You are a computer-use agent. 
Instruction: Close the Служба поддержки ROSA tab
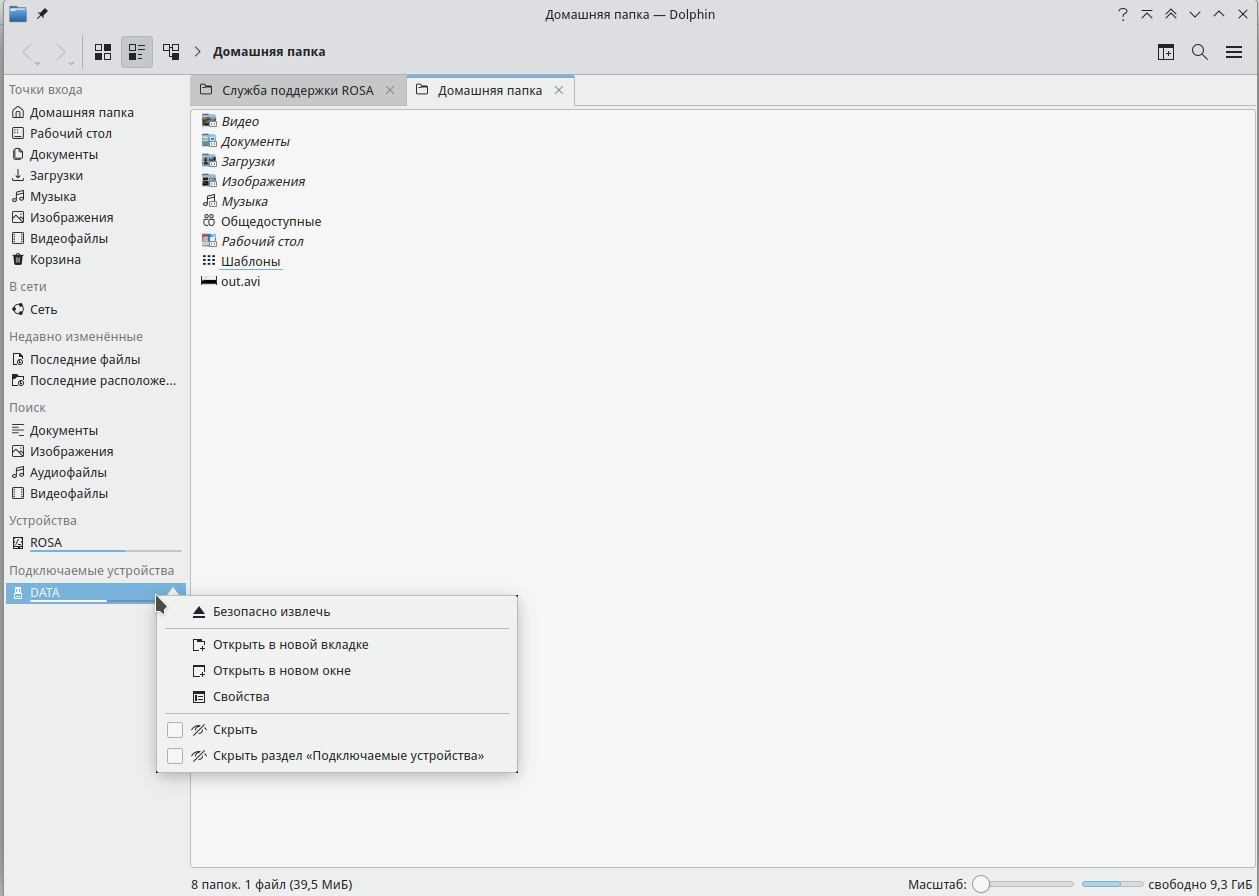coord(390,90)
